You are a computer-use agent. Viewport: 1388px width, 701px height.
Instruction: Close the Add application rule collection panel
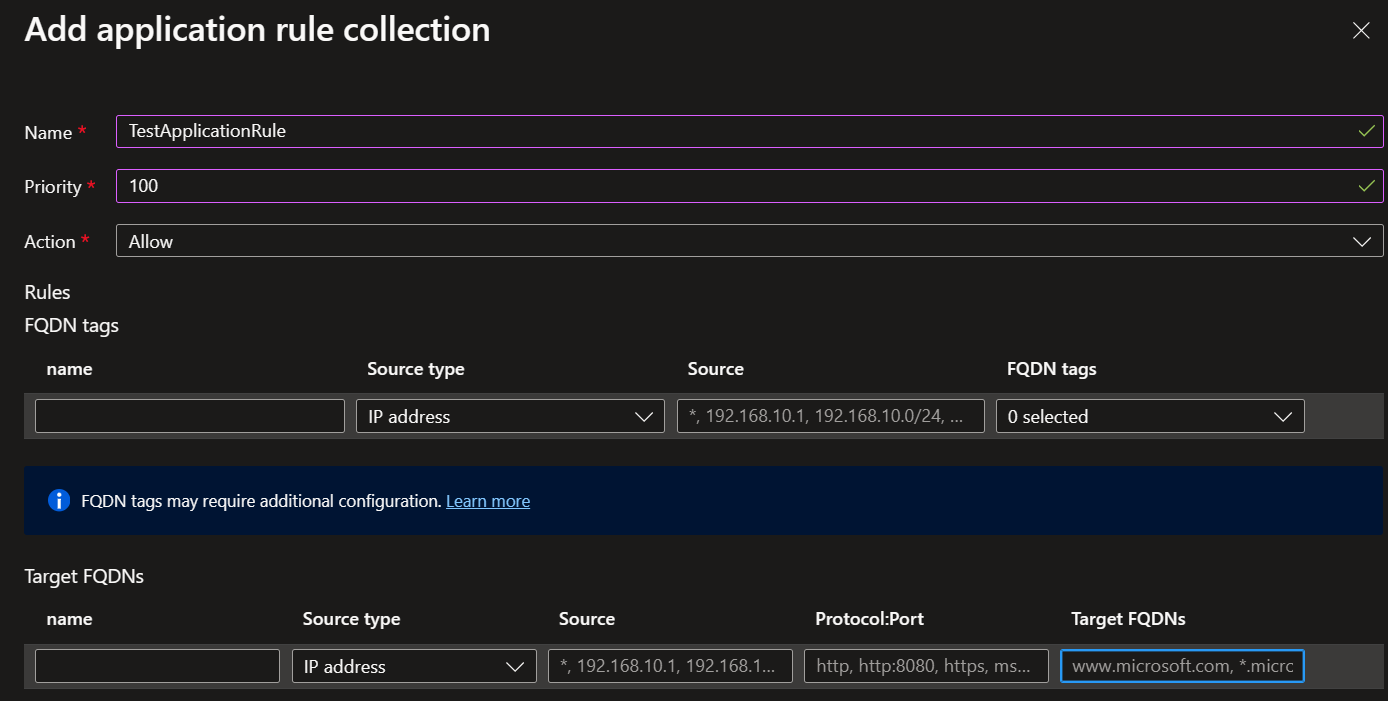[1361, 31]
